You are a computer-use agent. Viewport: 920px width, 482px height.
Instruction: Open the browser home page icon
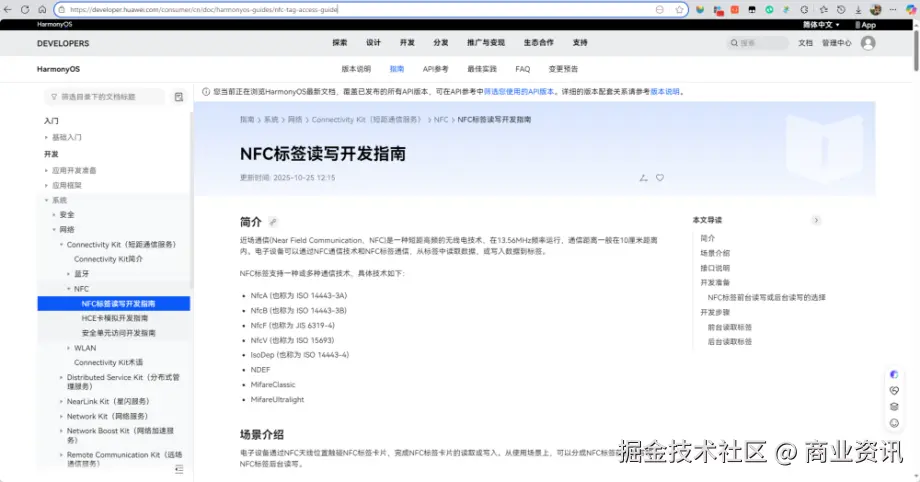(x=42, y=9)
